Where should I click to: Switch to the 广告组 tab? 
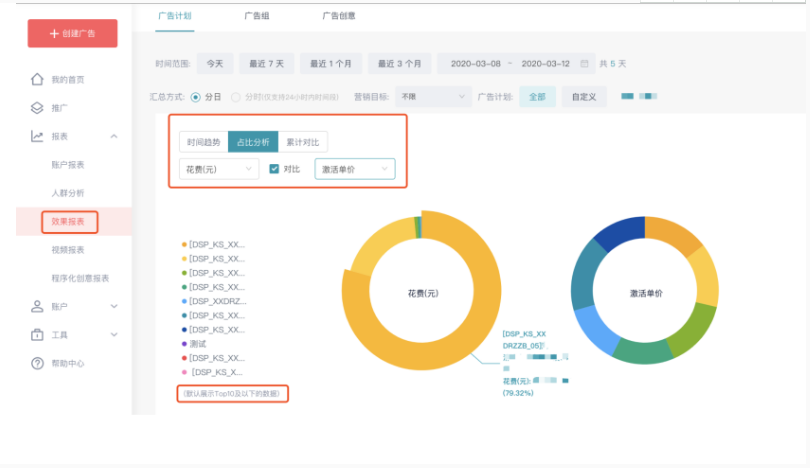tap(257, 16)
